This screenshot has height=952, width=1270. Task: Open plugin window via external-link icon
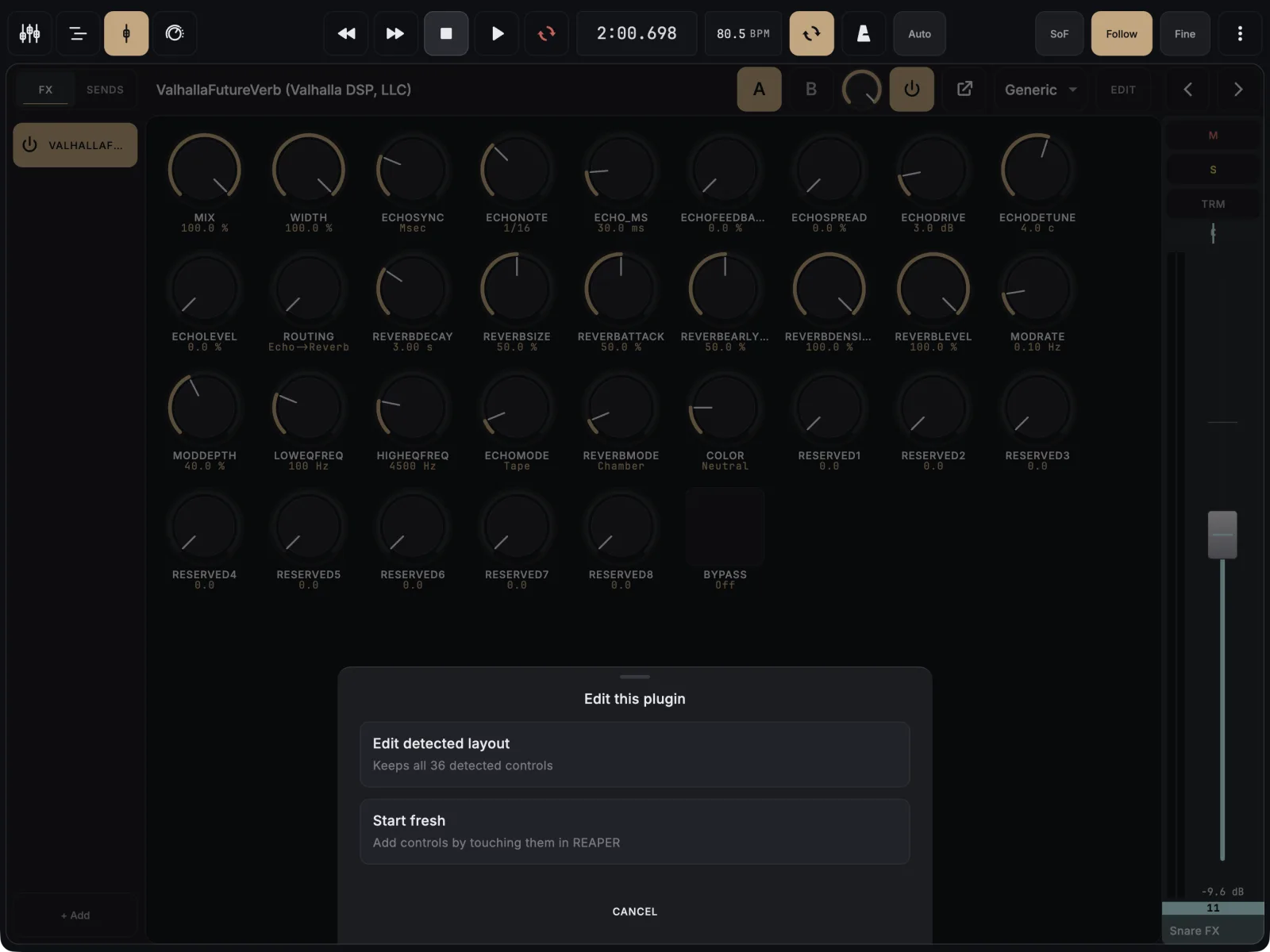point(964,89)
